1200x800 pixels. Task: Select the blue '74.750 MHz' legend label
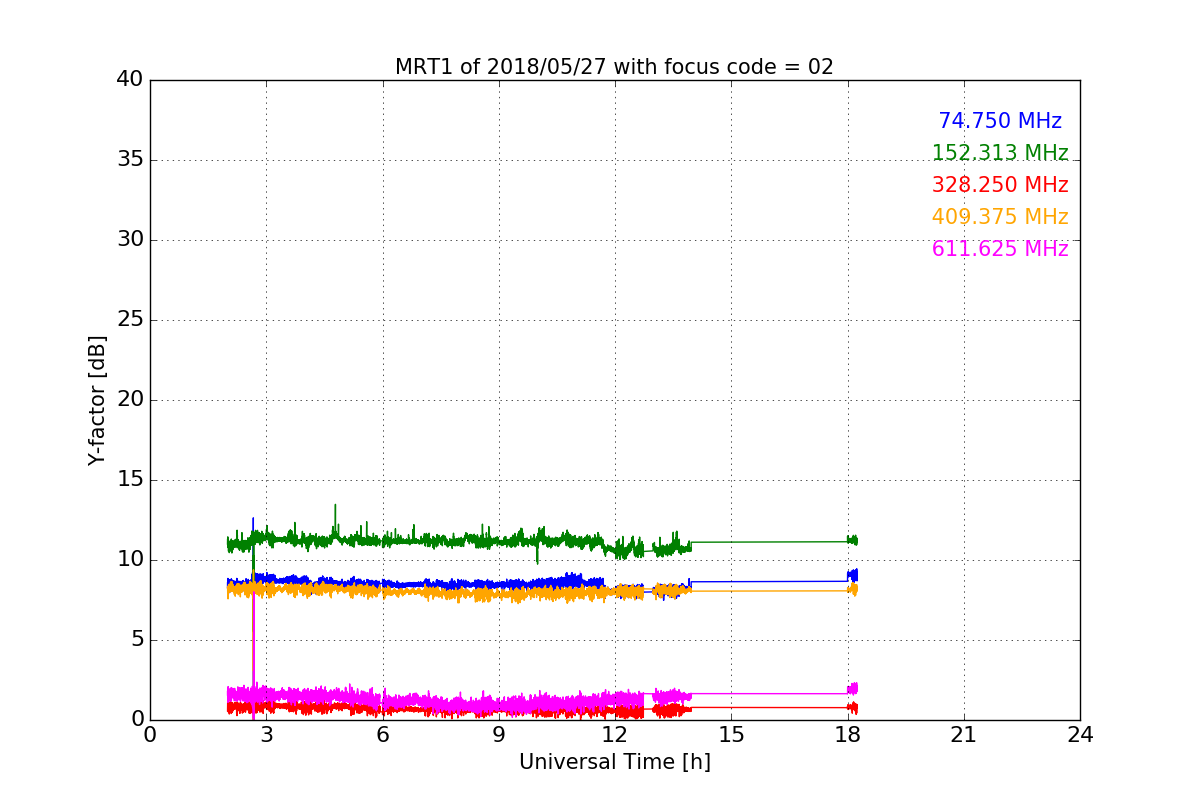[1000, 121]
